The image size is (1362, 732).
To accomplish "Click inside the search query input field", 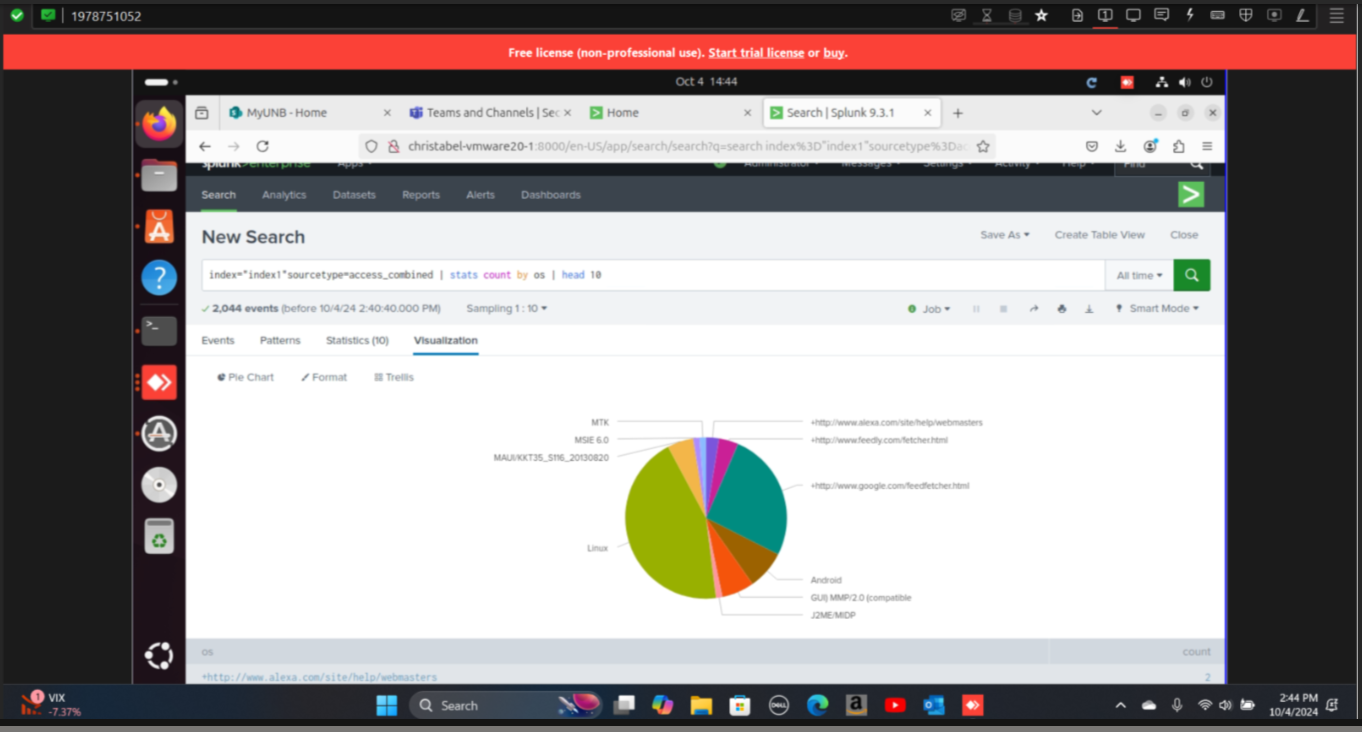I will (x=650, y=275).
